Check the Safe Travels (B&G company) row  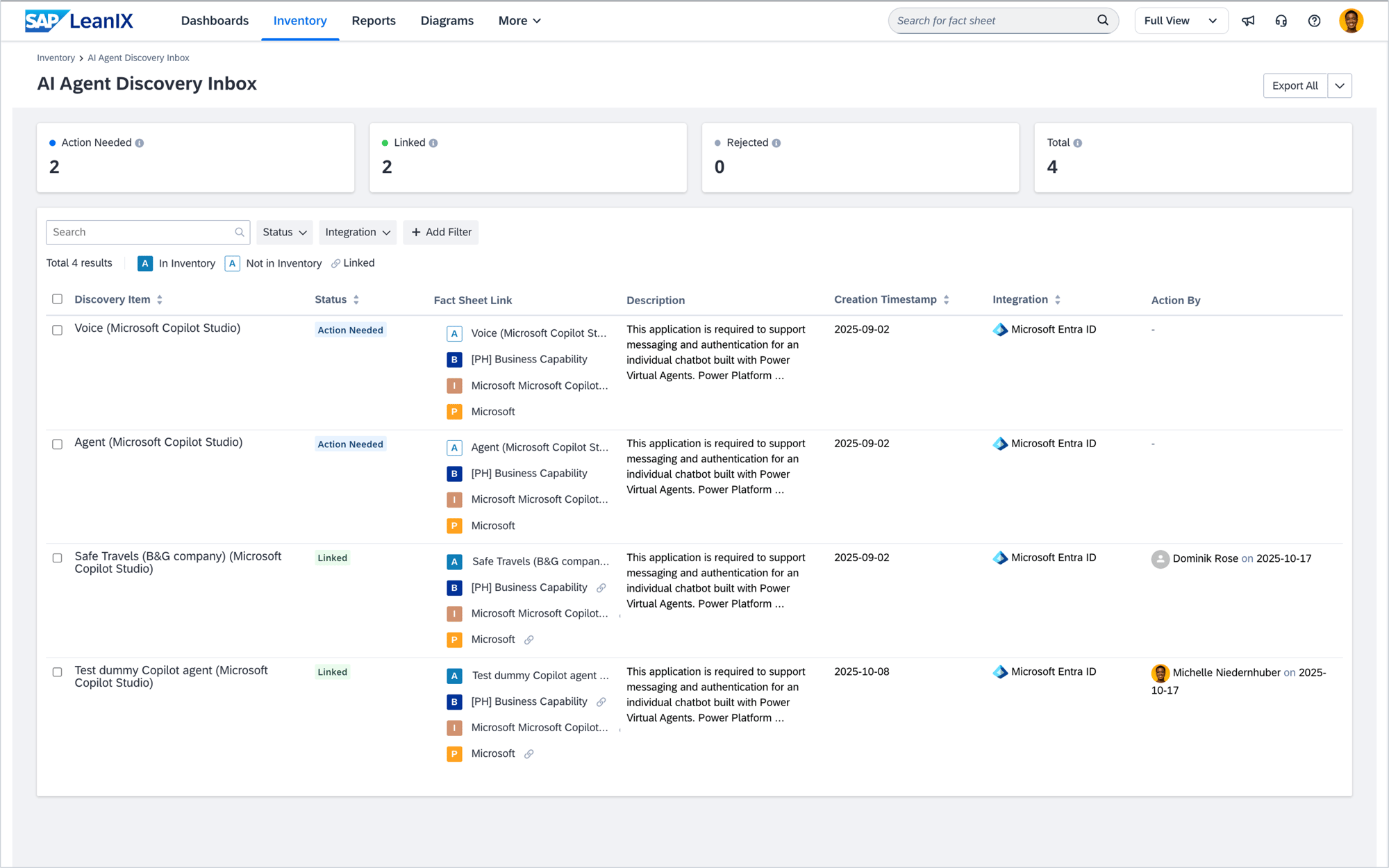click(58, 558)
